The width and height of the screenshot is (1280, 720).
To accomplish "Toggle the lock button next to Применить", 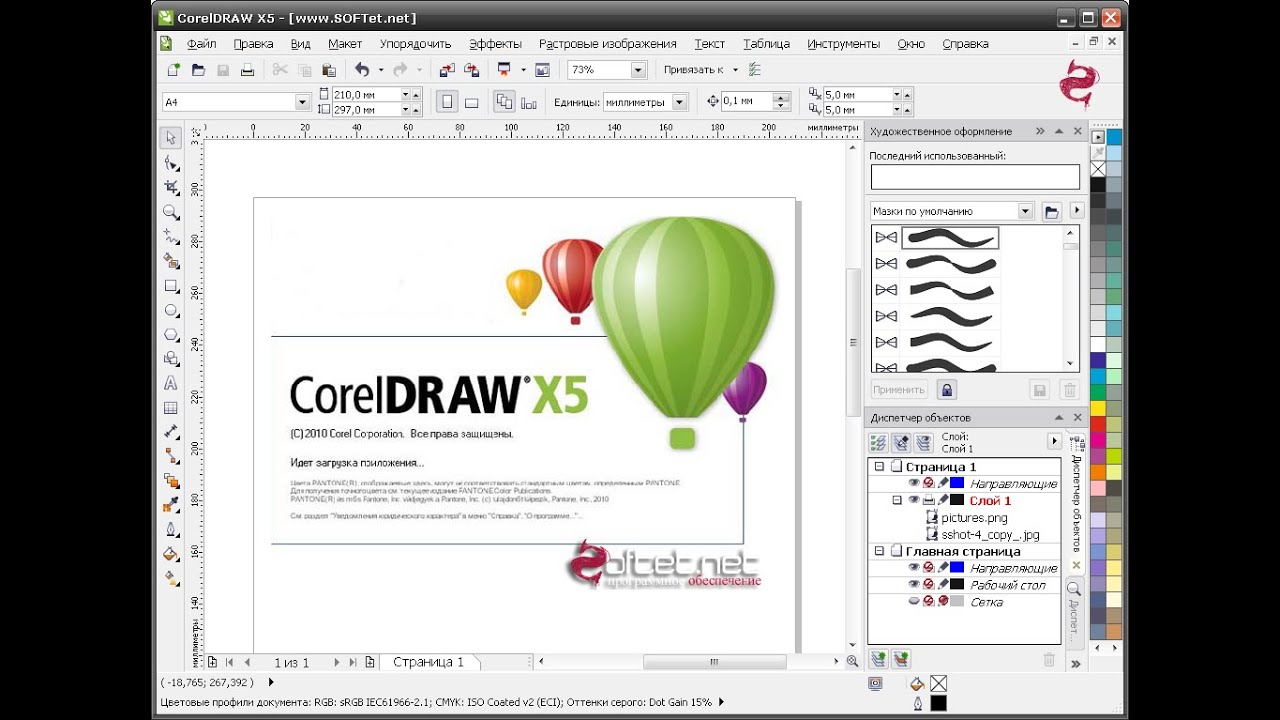I will point(947,389).
